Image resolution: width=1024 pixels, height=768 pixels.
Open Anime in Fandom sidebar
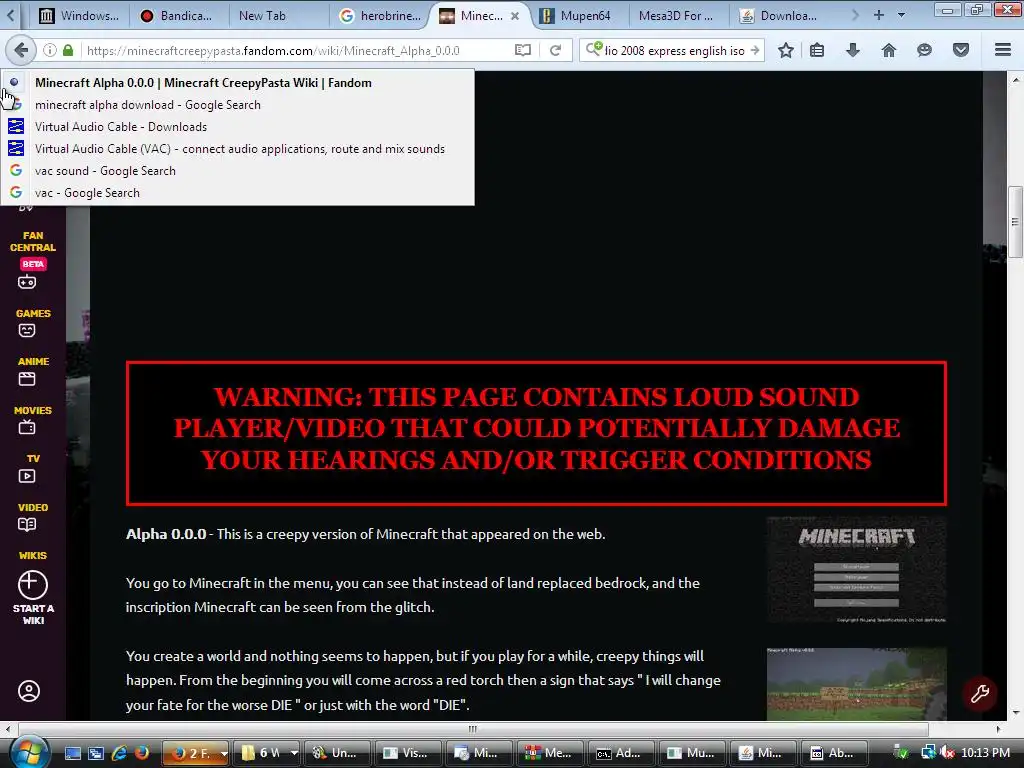tap(33, 371)
